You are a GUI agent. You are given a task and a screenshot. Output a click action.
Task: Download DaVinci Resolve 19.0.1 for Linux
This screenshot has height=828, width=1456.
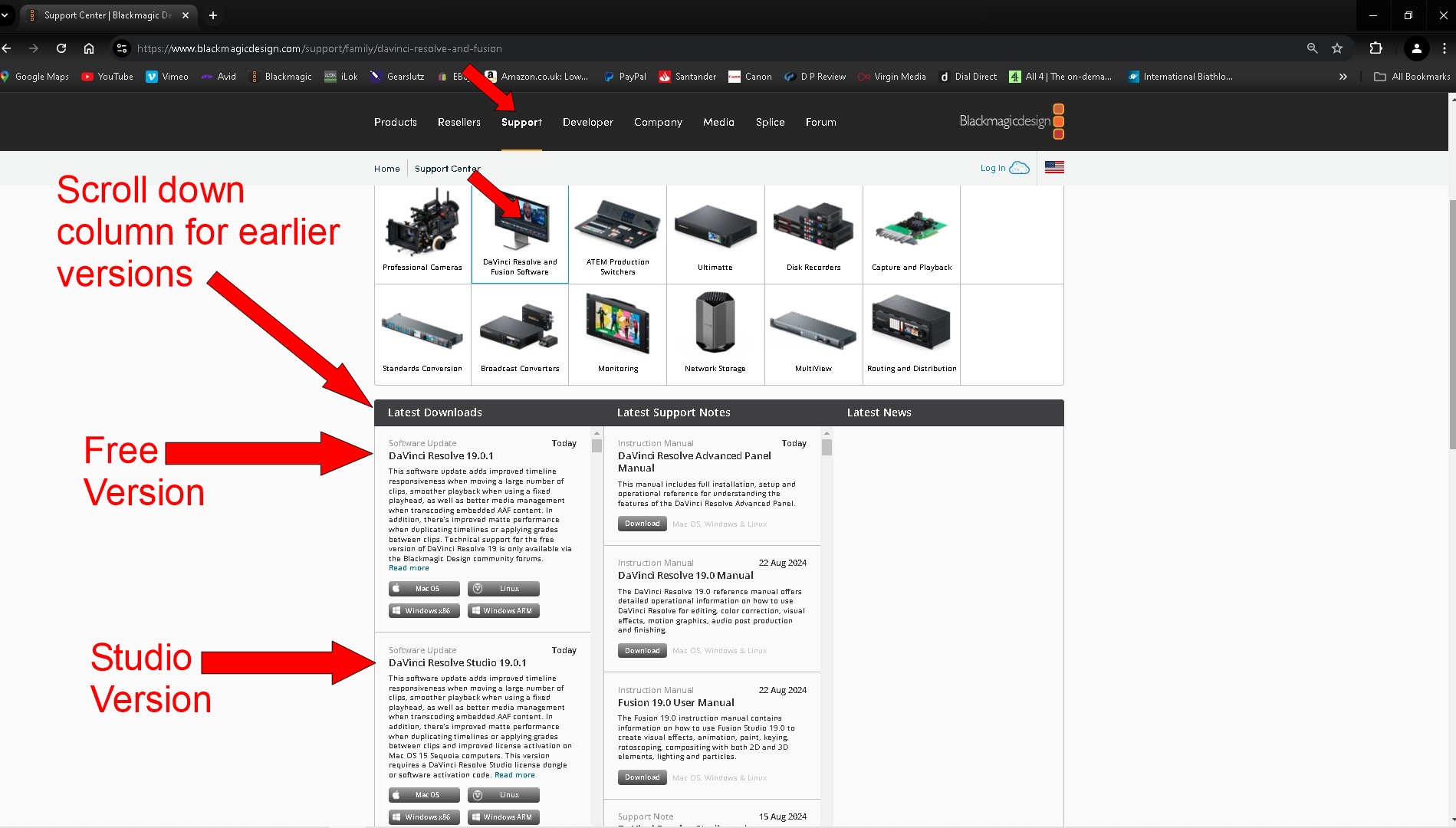504,589
